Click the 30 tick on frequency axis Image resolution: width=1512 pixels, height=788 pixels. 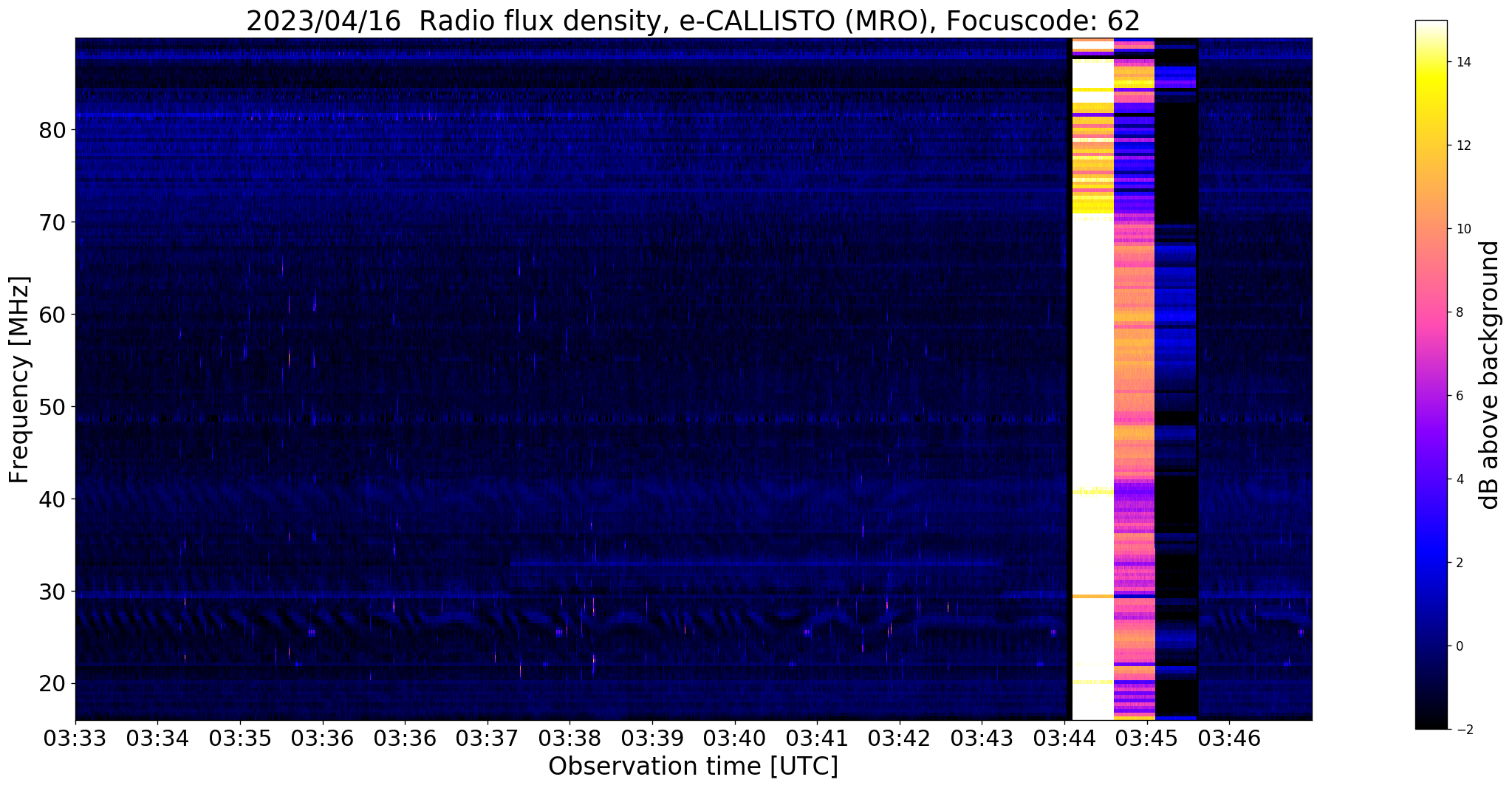(52, 592)
